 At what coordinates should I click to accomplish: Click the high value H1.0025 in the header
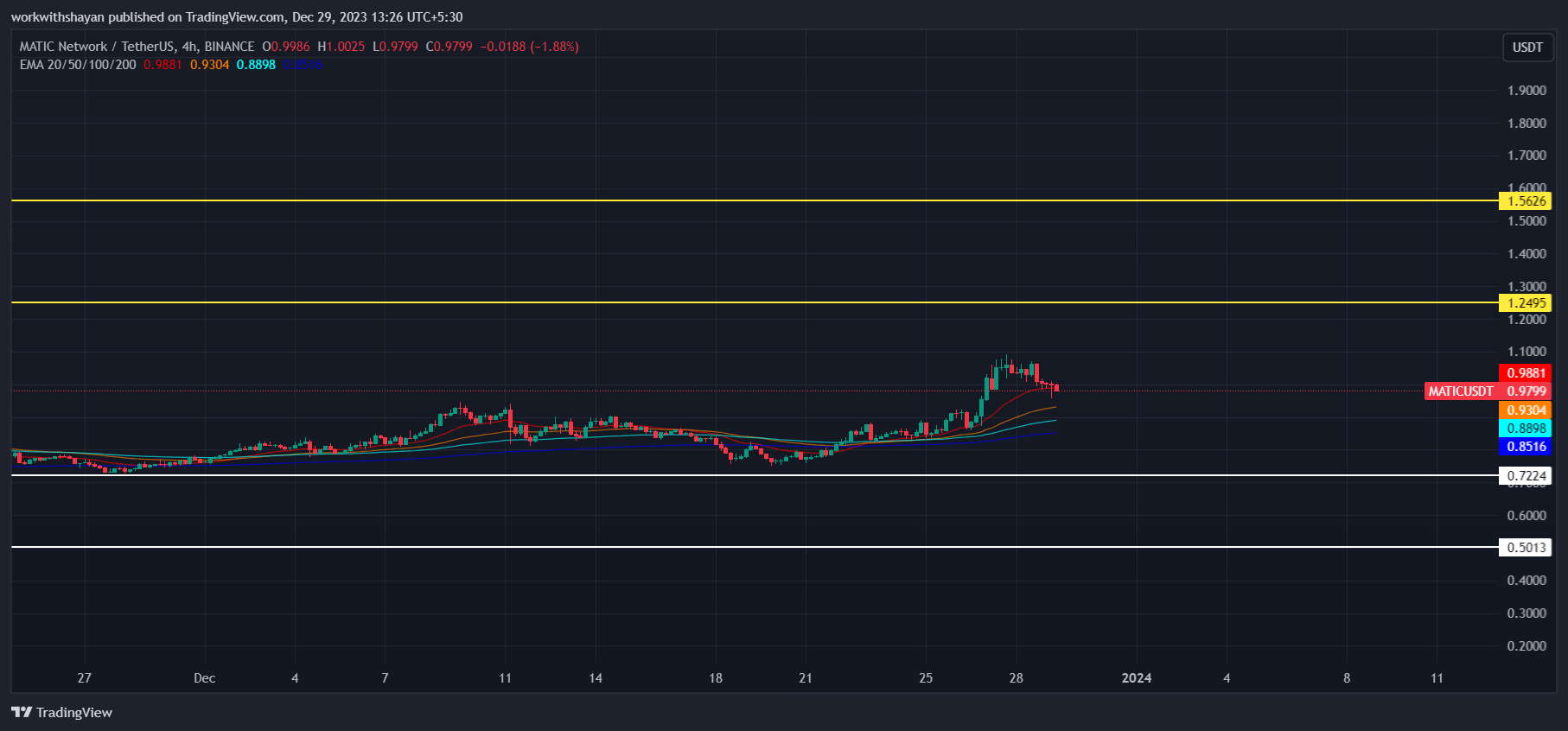pyautogui.click(x=341, y=47)
